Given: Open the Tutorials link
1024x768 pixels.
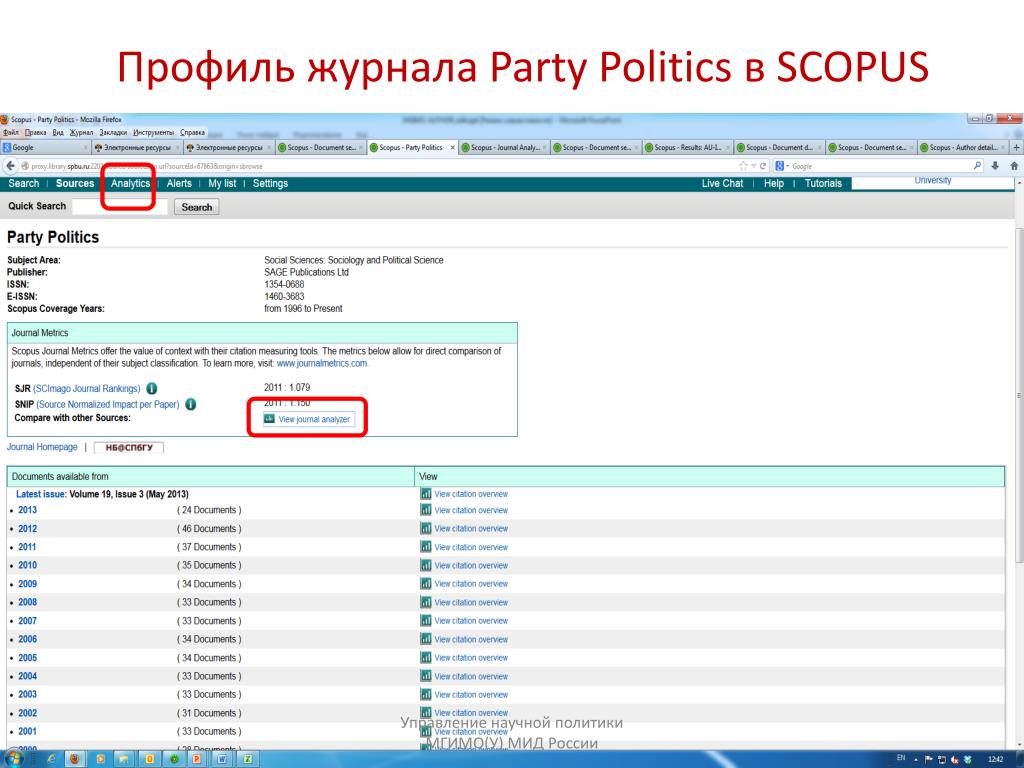Looking at the screenshot, I should click(x=823, y=184).
